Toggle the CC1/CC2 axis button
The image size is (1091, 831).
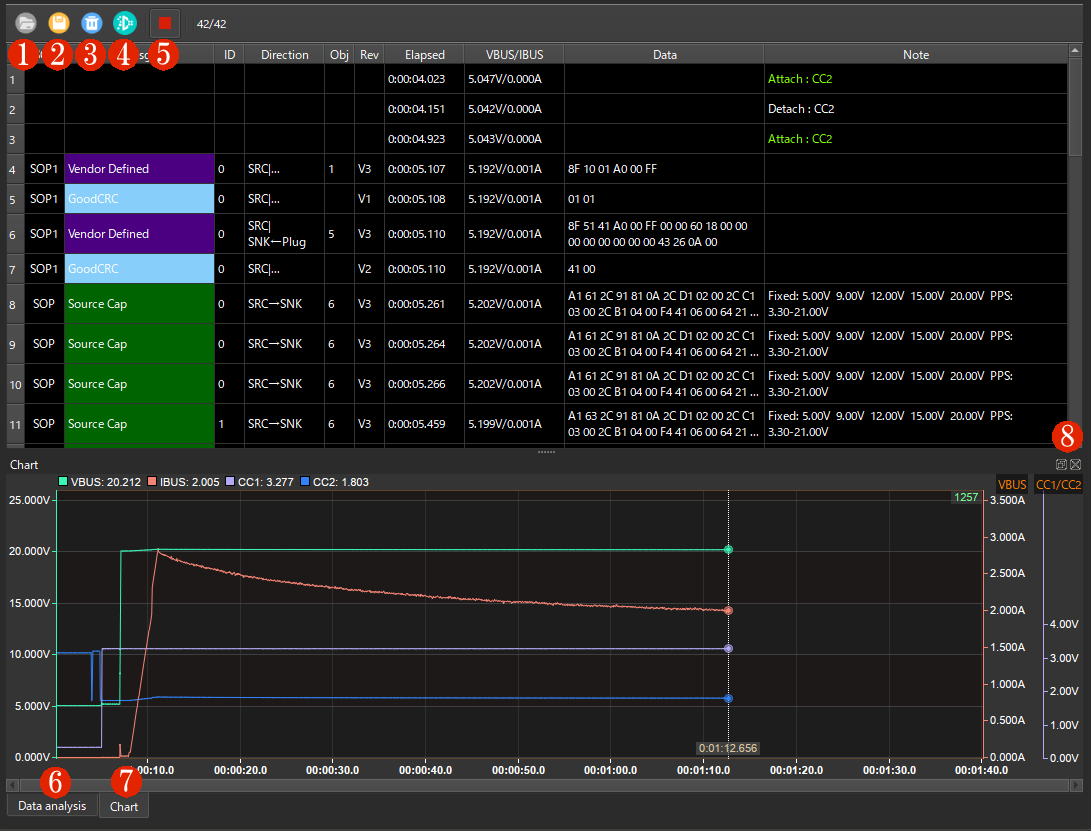click(x=1058, y=484)
